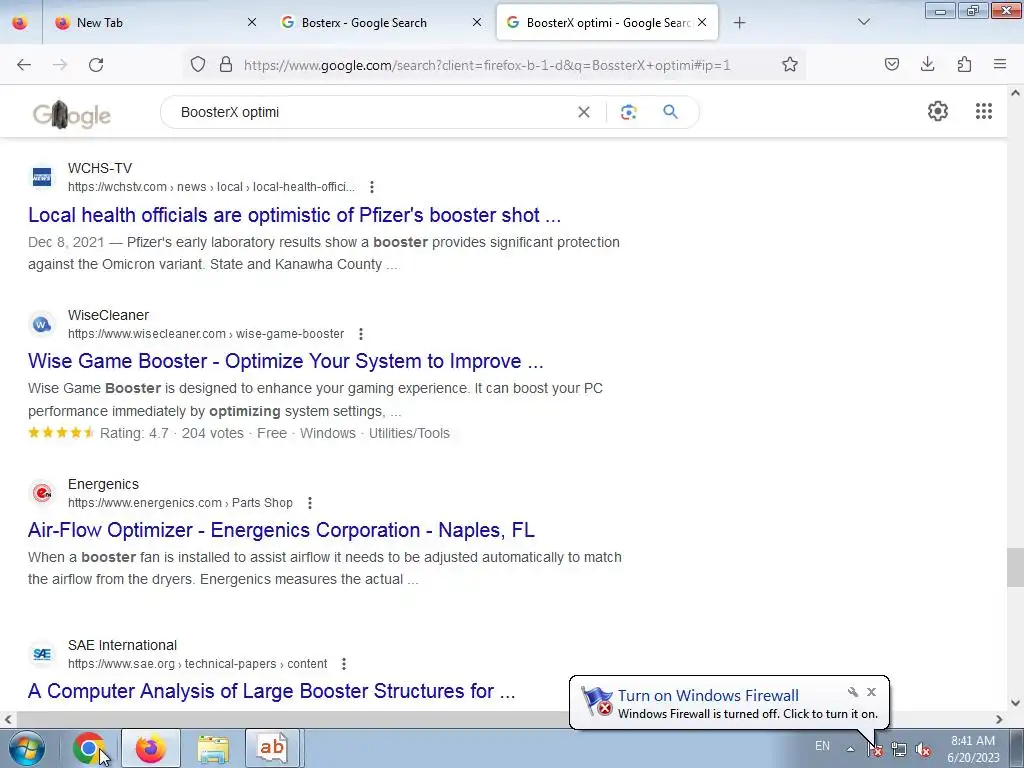1024x768 pixels.
Task: Search by image with Google Lens
Action: click(x=628, y=112)
